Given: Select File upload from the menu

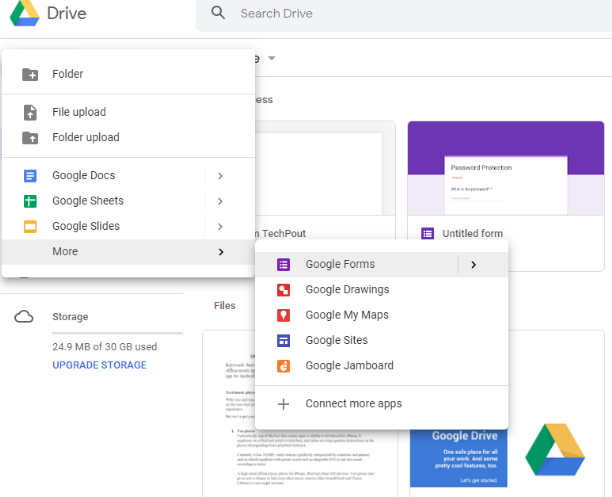Looking at the screenshot, I should coord(79,112).
